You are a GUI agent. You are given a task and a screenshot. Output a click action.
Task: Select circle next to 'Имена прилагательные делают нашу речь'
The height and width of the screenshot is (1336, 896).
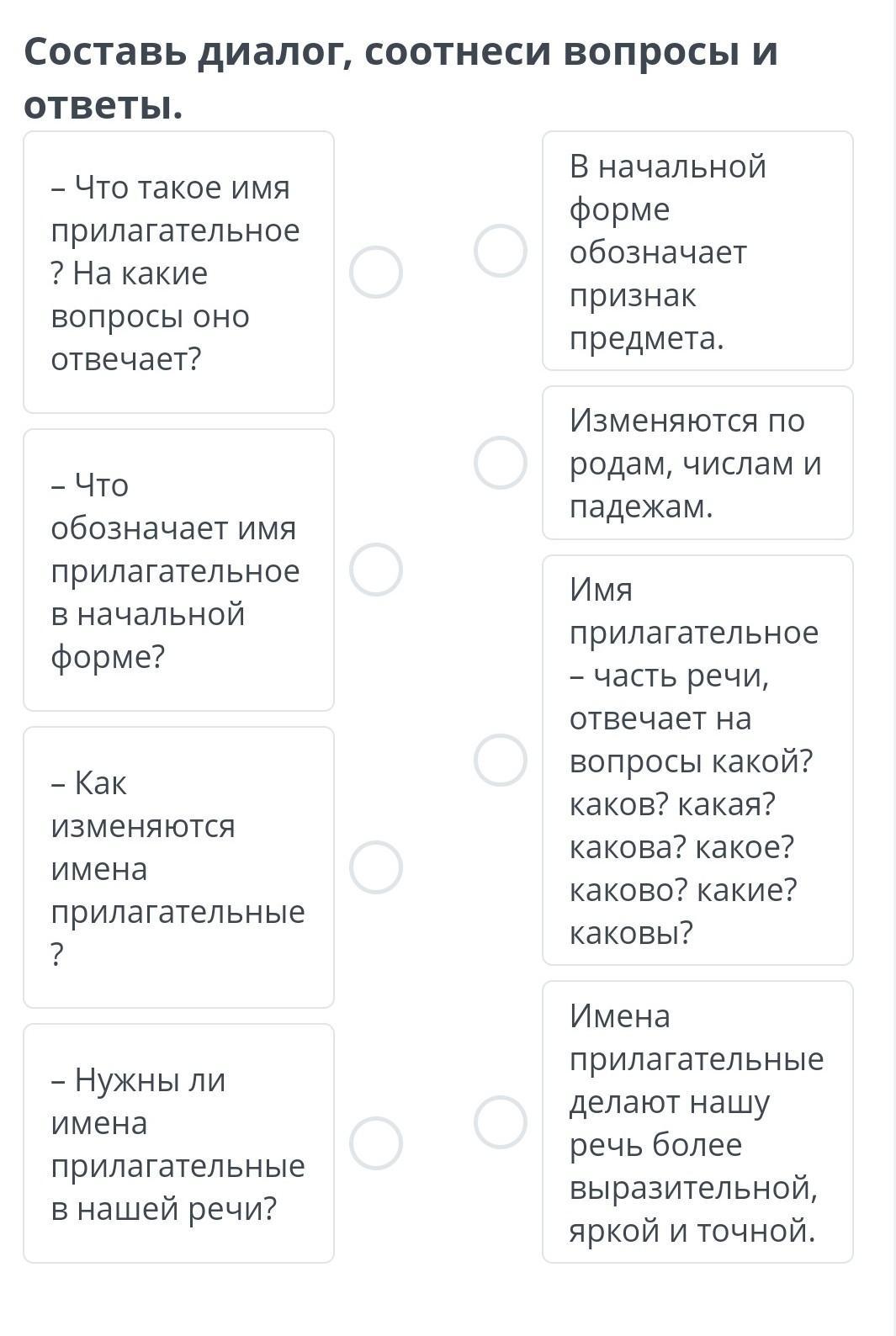point(501,1122)
